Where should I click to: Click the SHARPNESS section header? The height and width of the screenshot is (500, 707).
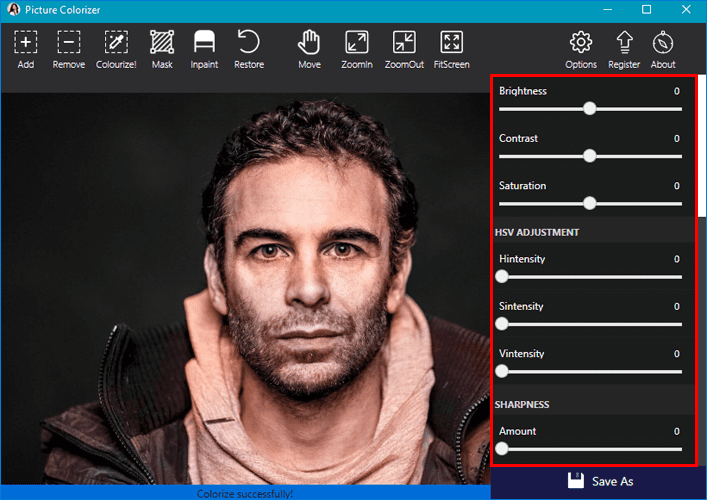[522, 404]
